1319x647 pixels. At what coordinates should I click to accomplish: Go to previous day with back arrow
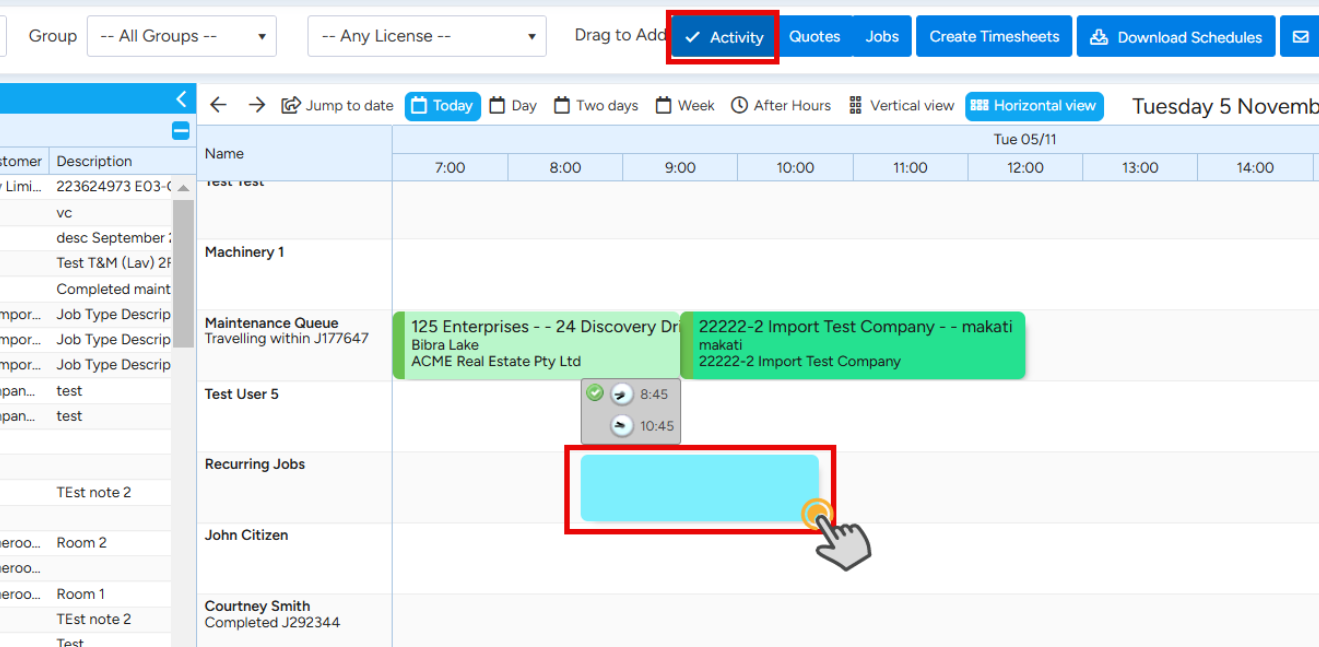pos(219,105)
